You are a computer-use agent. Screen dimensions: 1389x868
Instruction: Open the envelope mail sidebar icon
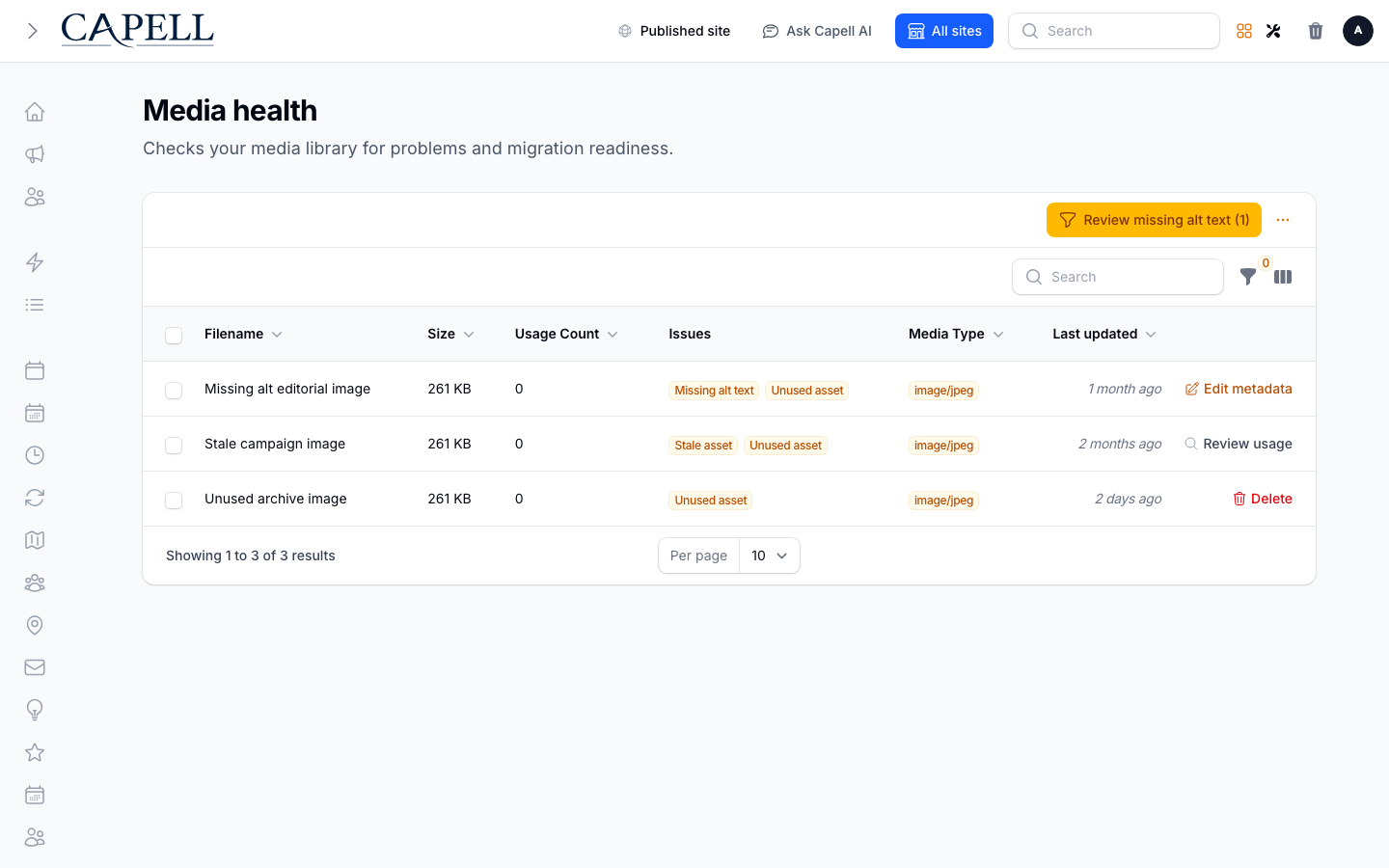coord(35,667)
